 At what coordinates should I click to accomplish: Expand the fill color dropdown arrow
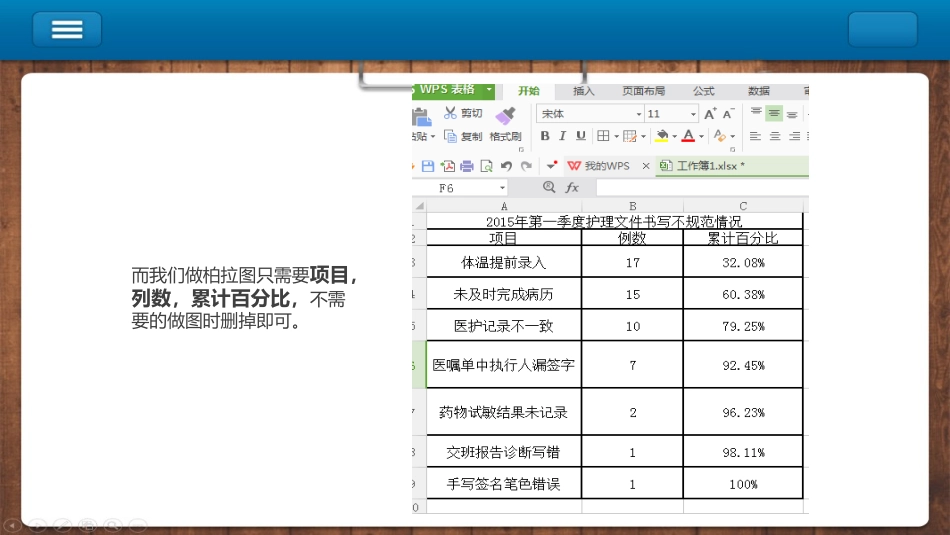coord(674,136)
